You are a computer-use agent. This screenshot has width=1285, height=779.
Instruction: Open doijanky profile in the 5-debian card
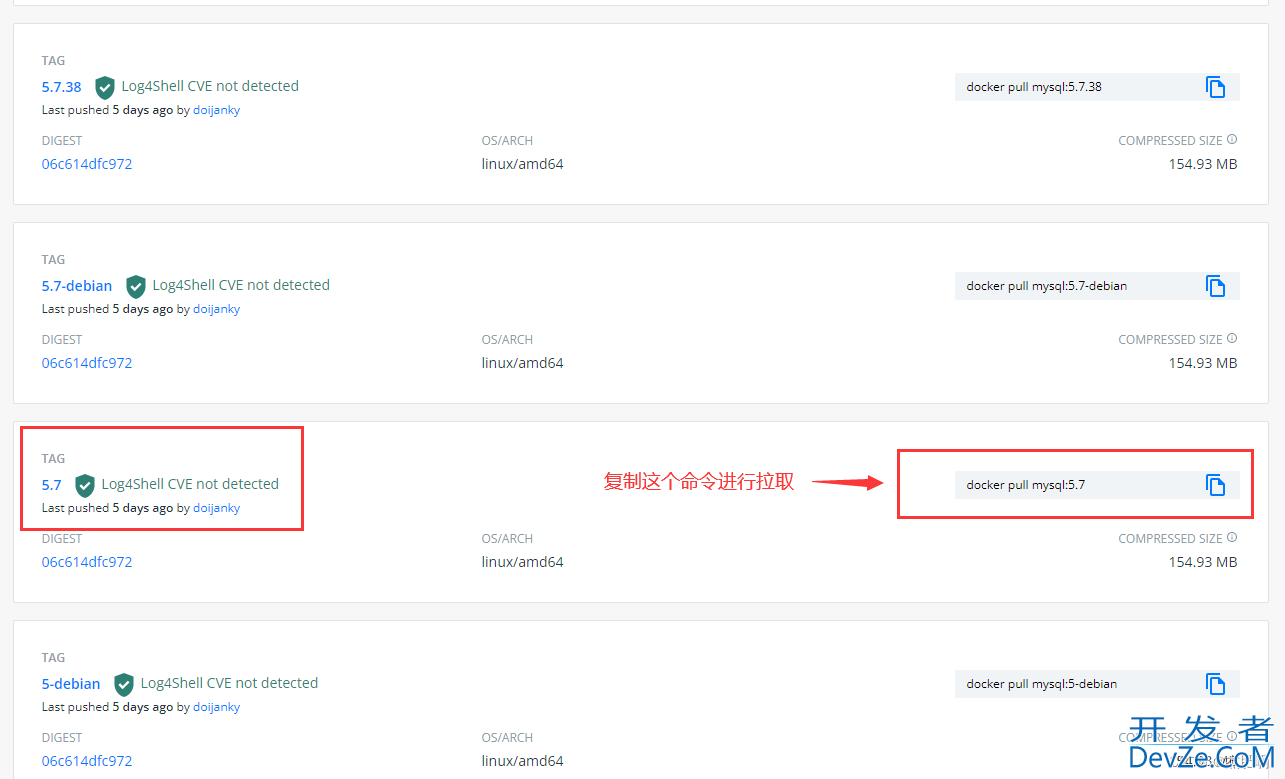tap(217, 707)
